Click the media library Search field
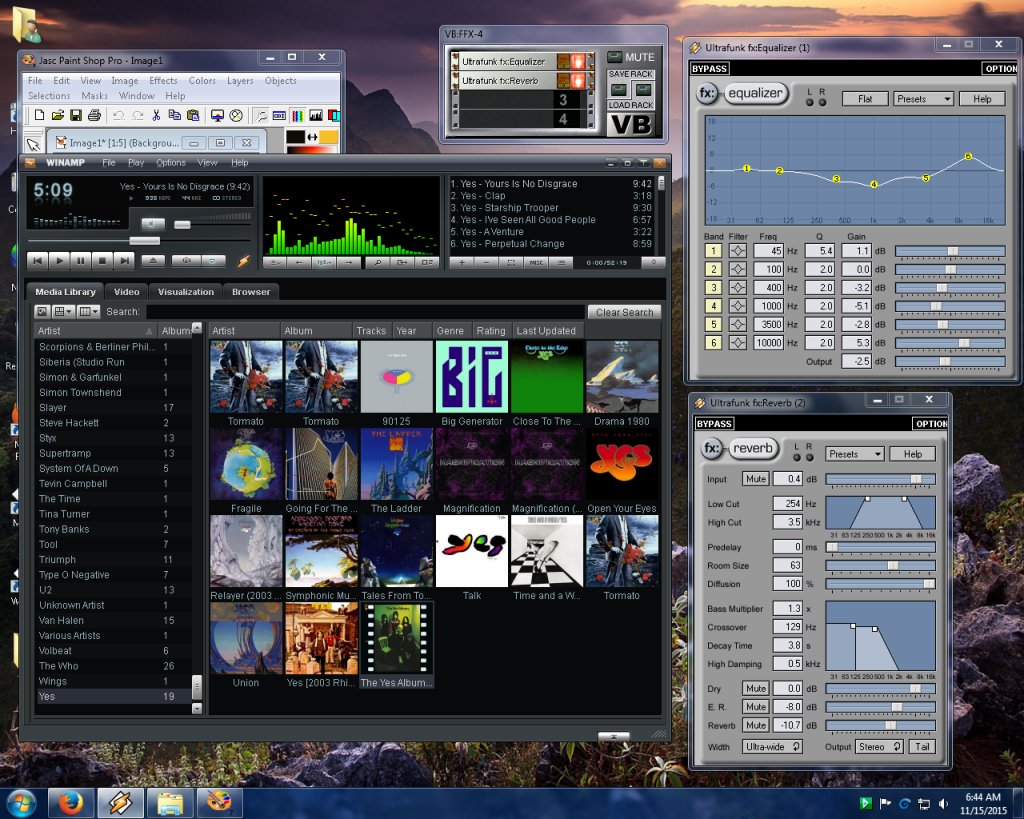This screenshot has height=819, width=1024. [364, 312]
